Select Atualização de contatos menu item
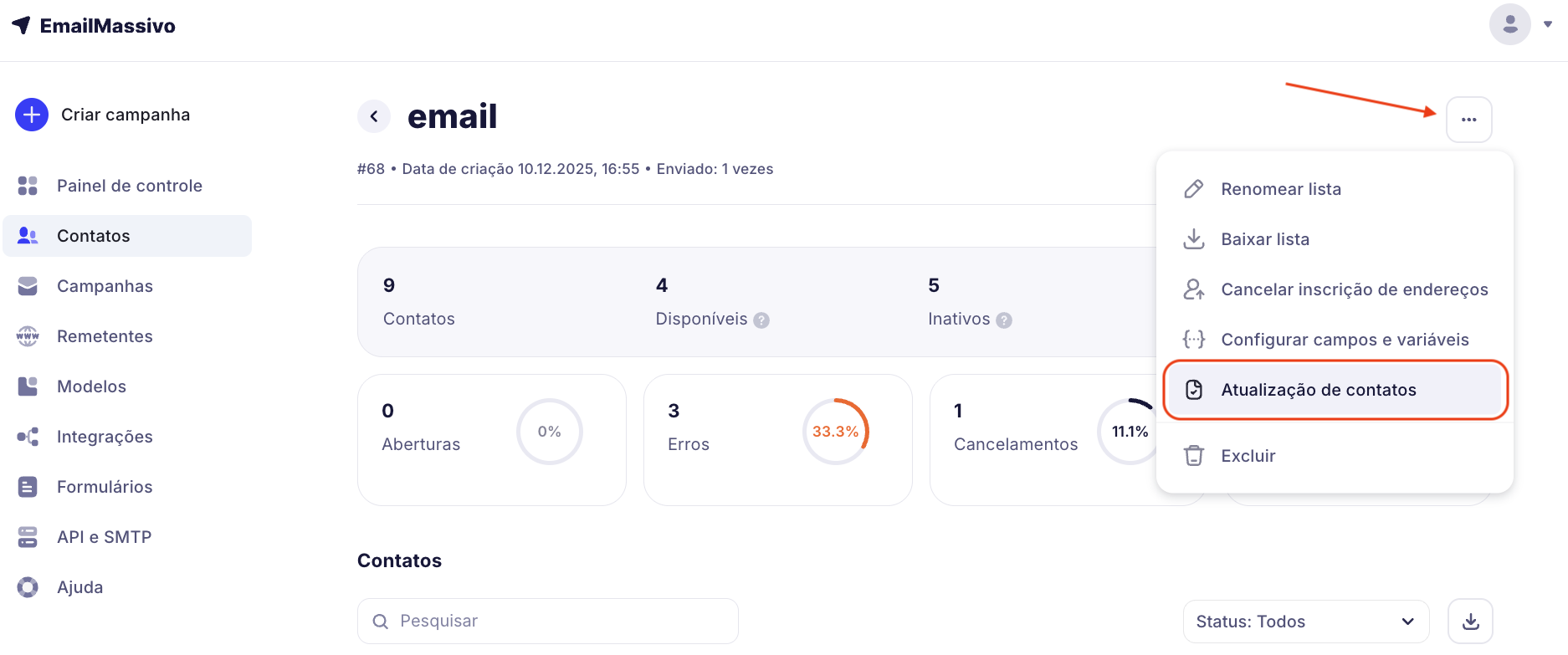The height and width of the screenshot is (655, 1568). tap(1318, 390)
